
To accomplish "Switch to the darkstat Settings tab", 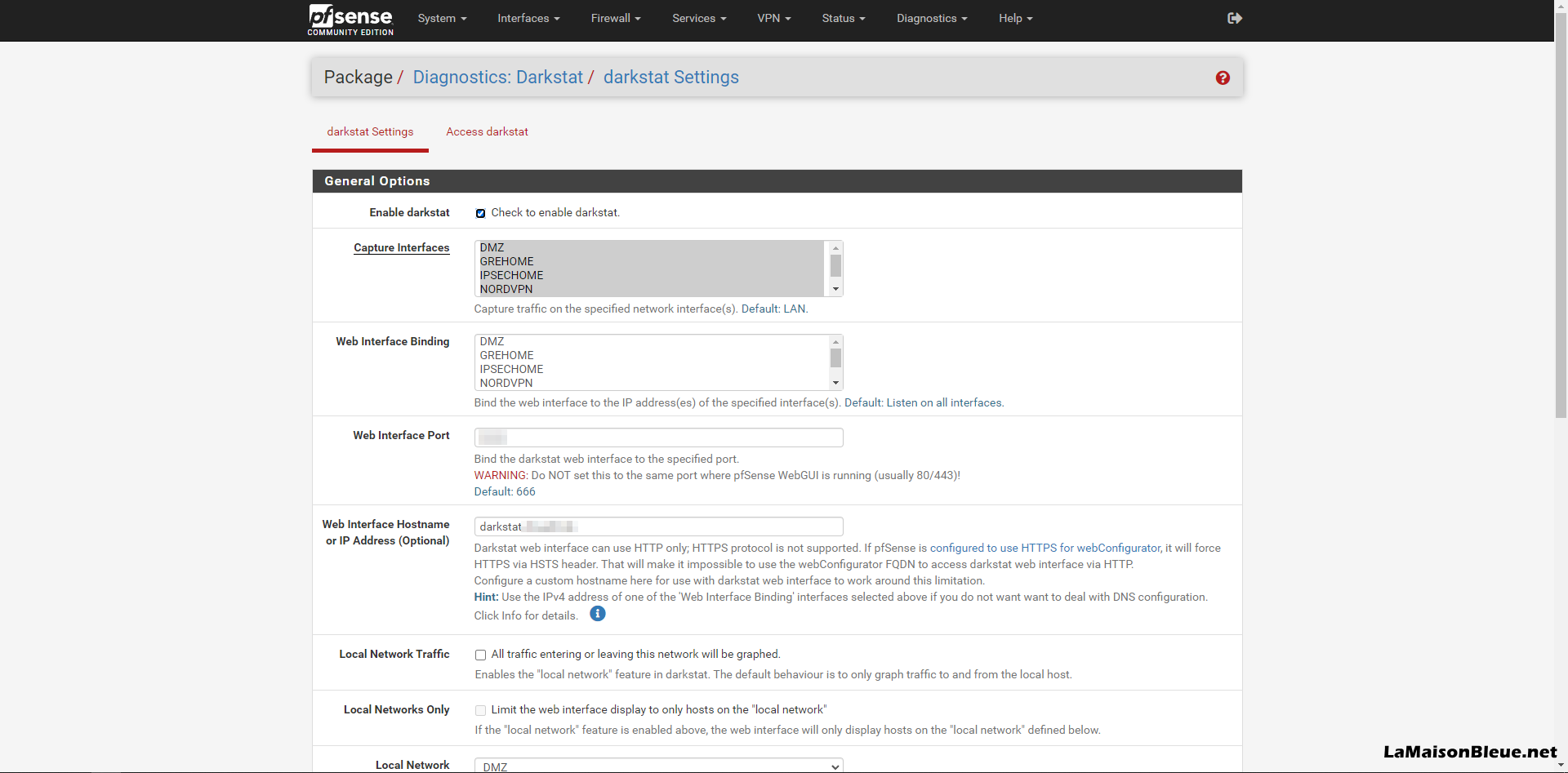I will 370,132.
